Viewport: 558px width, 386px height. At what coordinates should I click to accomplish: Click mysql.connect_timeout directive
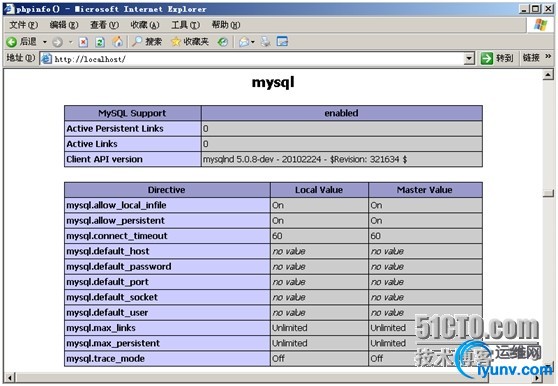117,236
